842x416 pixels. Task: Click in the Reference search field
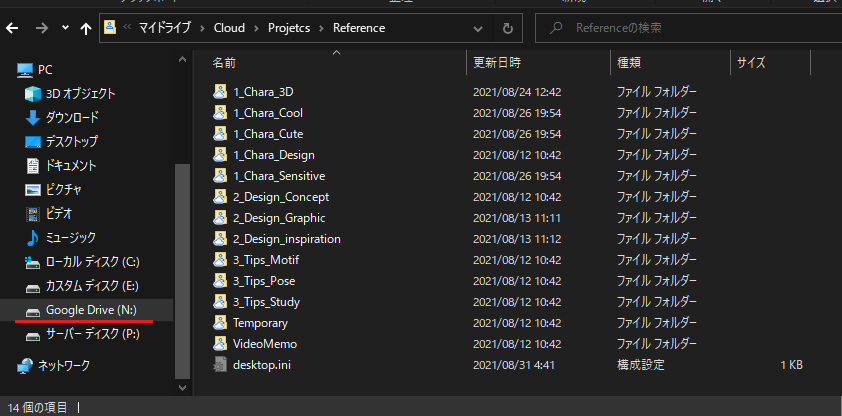688,27
